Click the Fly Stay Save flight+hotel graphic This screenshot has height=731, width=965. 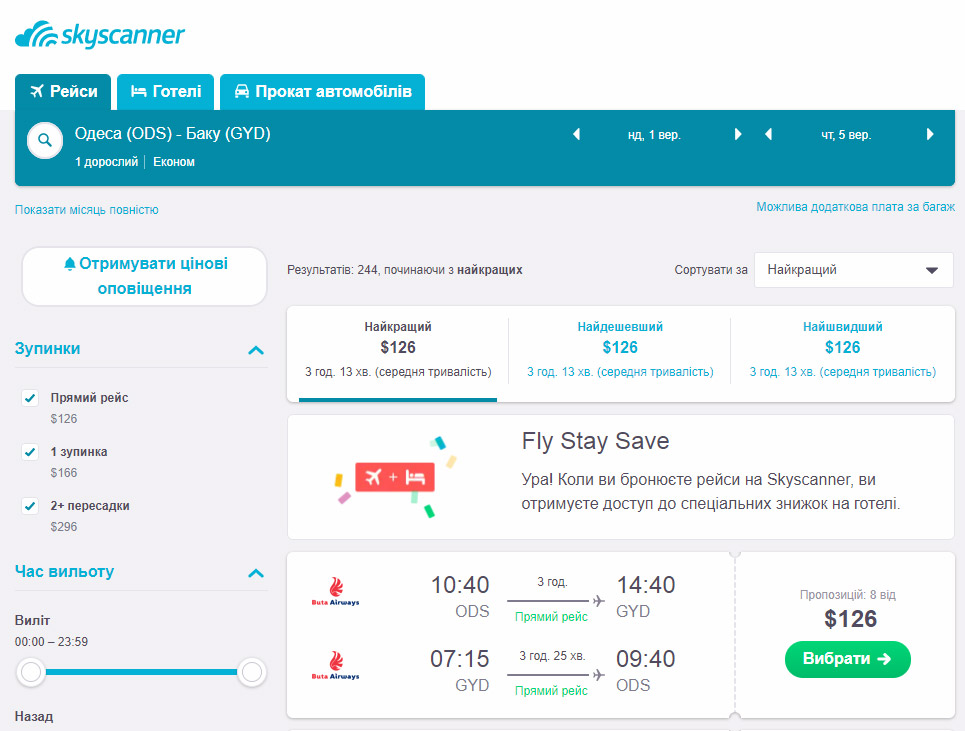pyautogui.click(x=396, y=477)
